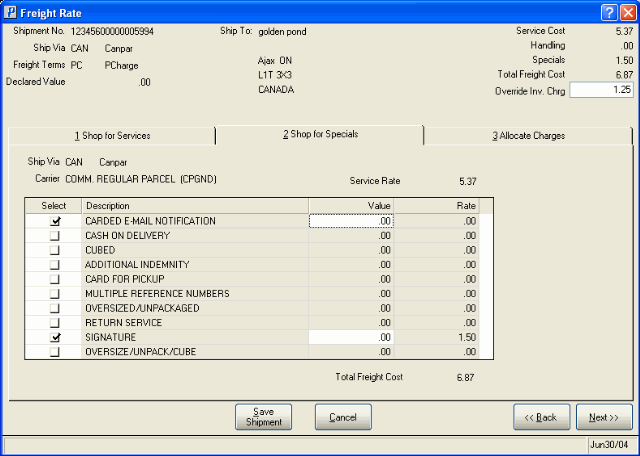Click the OVERSIZED/UNPACKAGED description text
Screen dimensions: 640x456
click(x=142, y=308)
